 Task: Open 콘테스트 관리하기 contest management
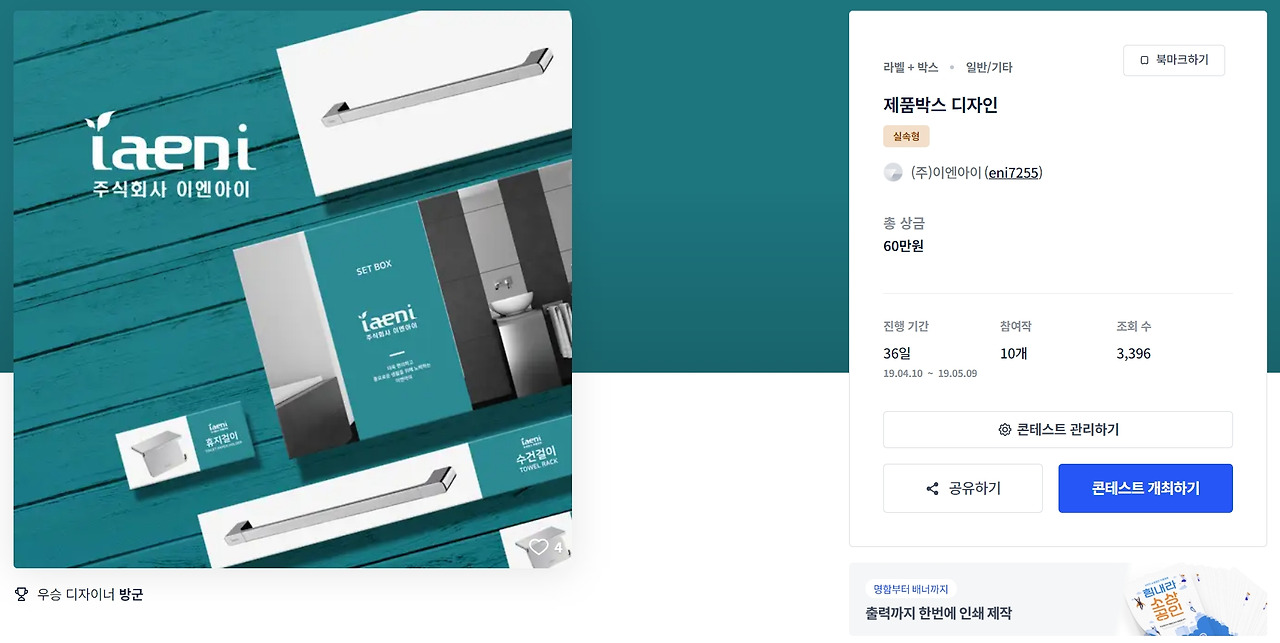point(1058,430)
